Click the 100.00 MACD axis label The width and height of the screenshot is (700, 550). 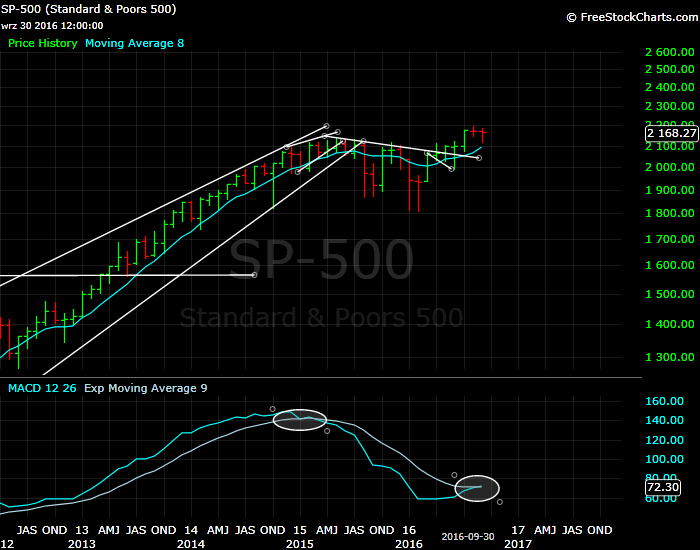pos(664,459)
